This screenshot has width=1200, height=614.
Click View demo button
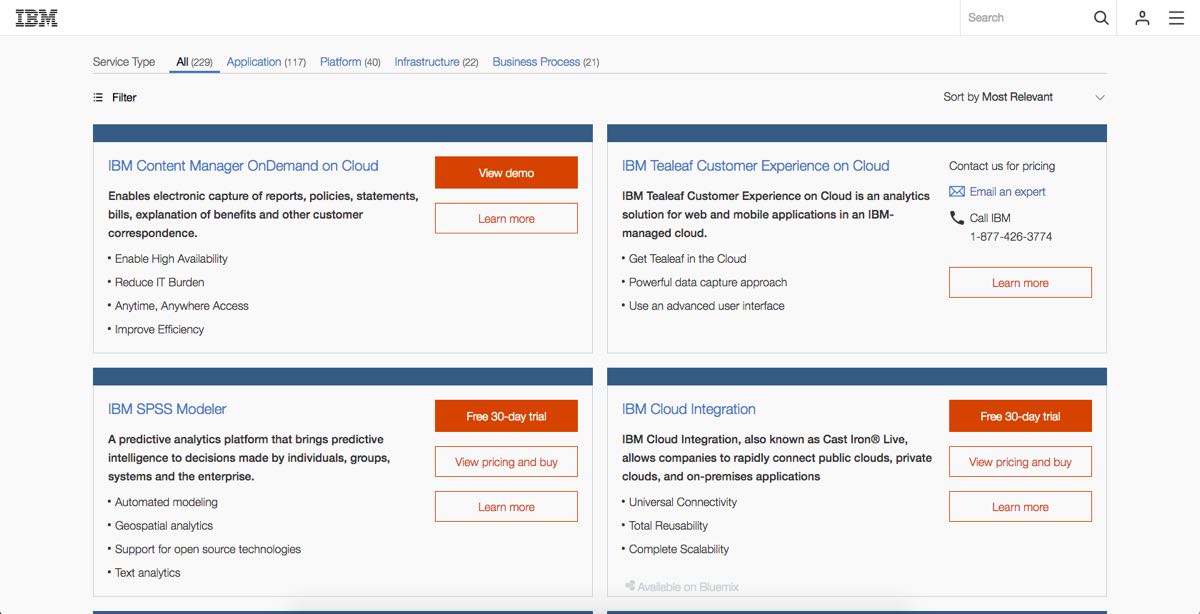pyautogui.click(x=506, y=173)
